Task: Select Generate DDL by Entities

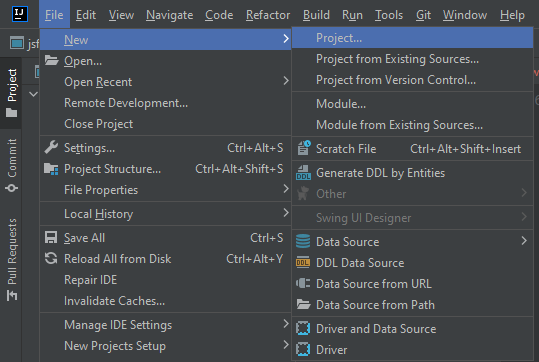Action: (x=412, y=173)
